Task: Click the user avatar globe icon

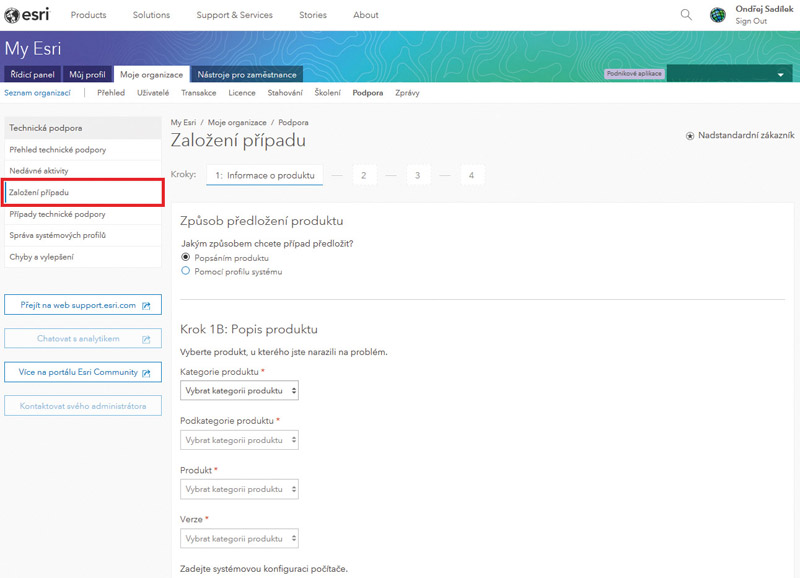Action: (718, 15)
